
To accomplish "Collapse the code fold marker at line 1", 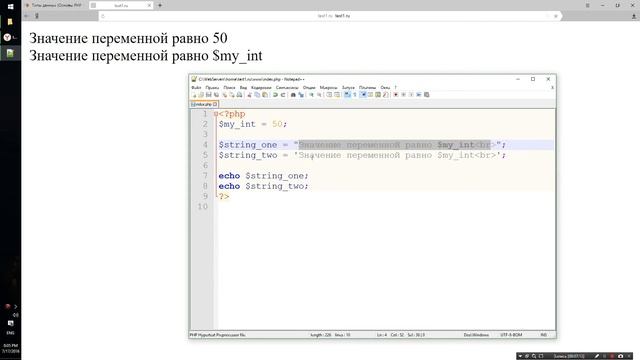I will tap(216, 114).
